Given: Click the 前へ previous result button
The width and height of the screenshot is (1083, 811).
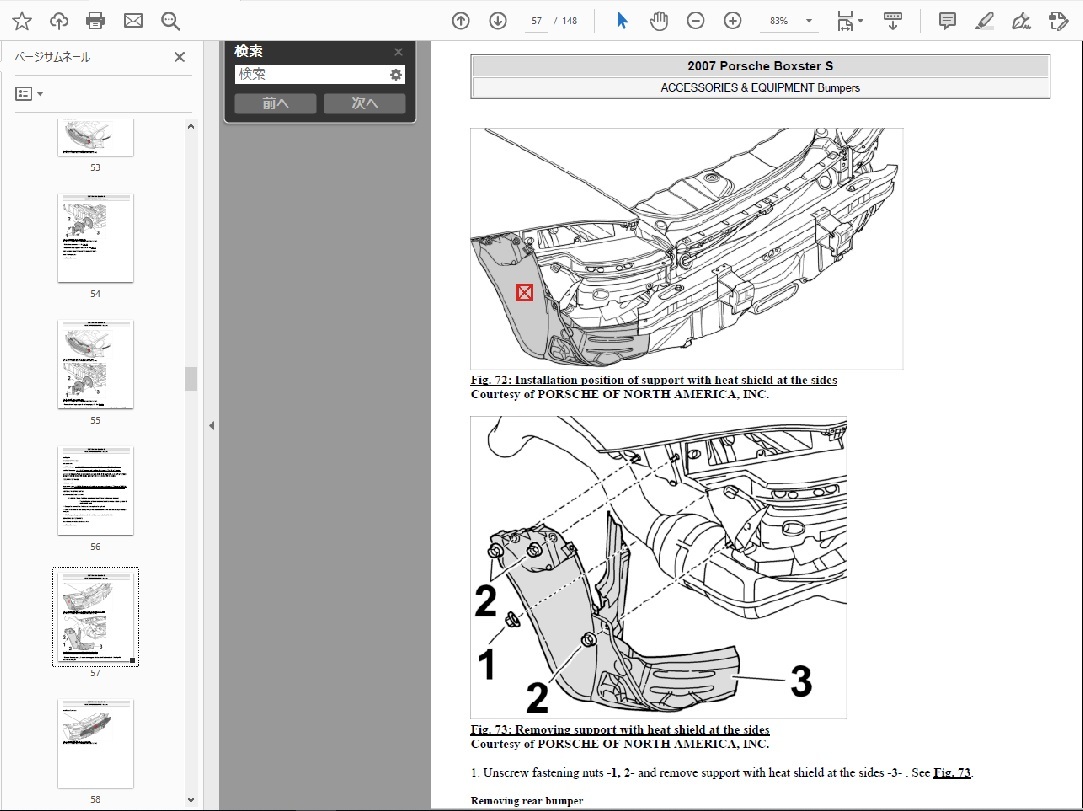Looking at the screenshot, I should (276, 103).
